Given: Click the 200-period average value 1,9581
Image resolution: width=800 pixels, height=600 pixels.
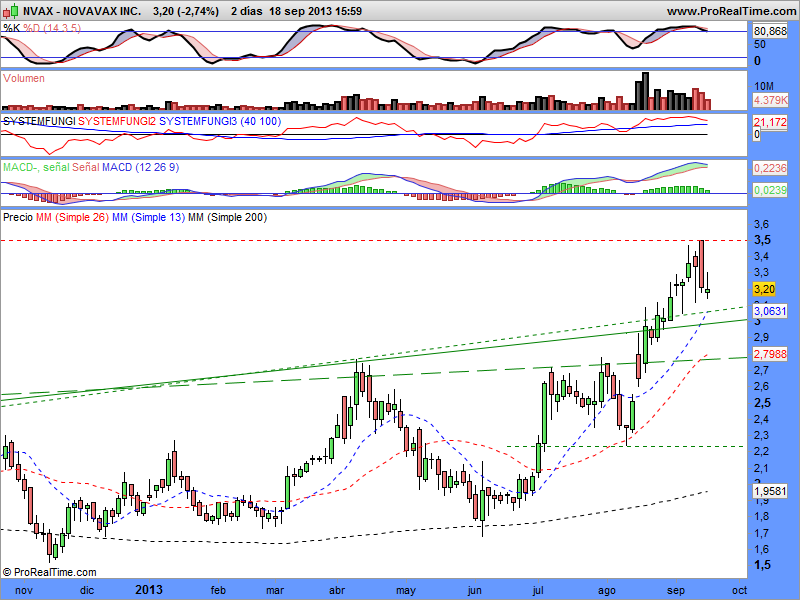Looking at the screenshot, I should [770, 491].
